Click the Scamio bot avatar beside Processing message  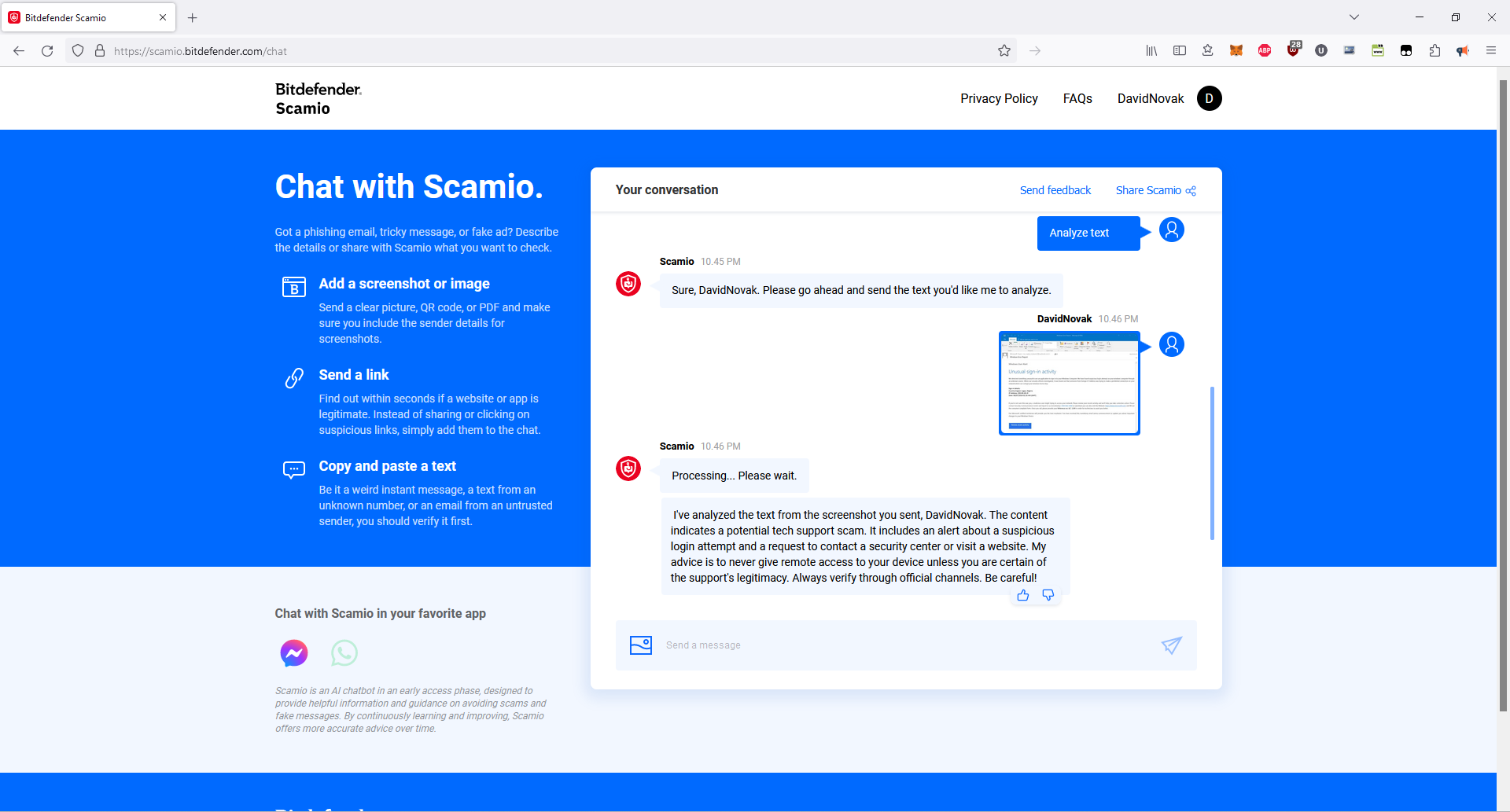tap(628, 468)
